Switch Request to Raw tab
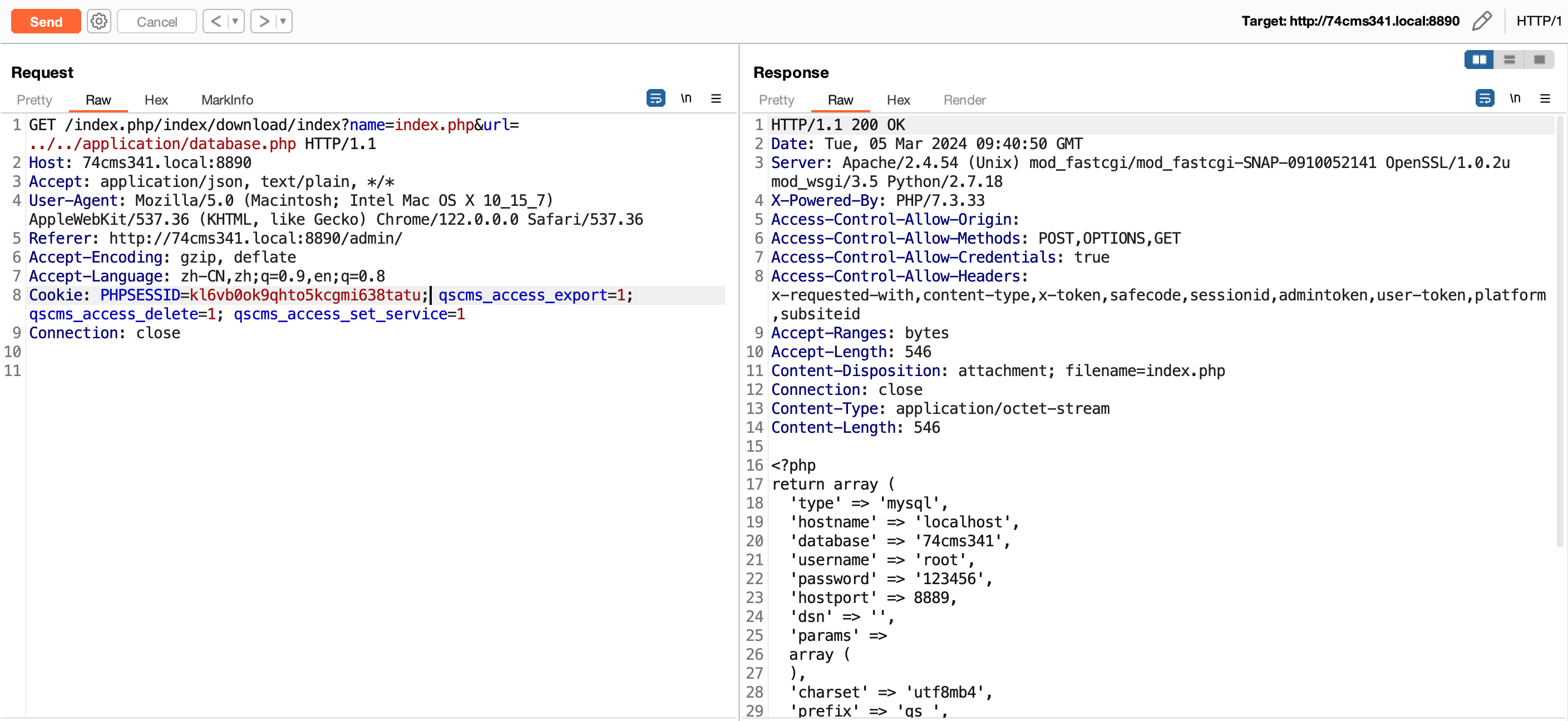The image size is (1568, 721). point(98,100)
